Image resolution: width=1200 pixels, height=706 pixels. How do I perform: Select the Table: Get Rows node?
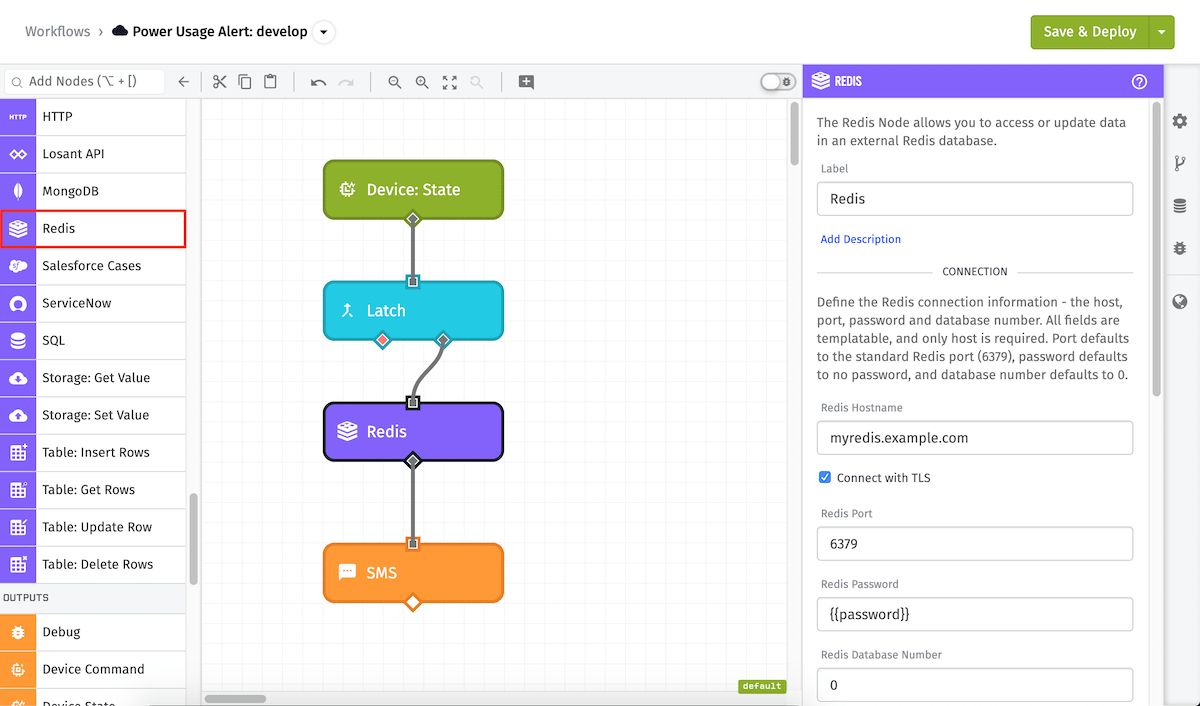point(93,490)
